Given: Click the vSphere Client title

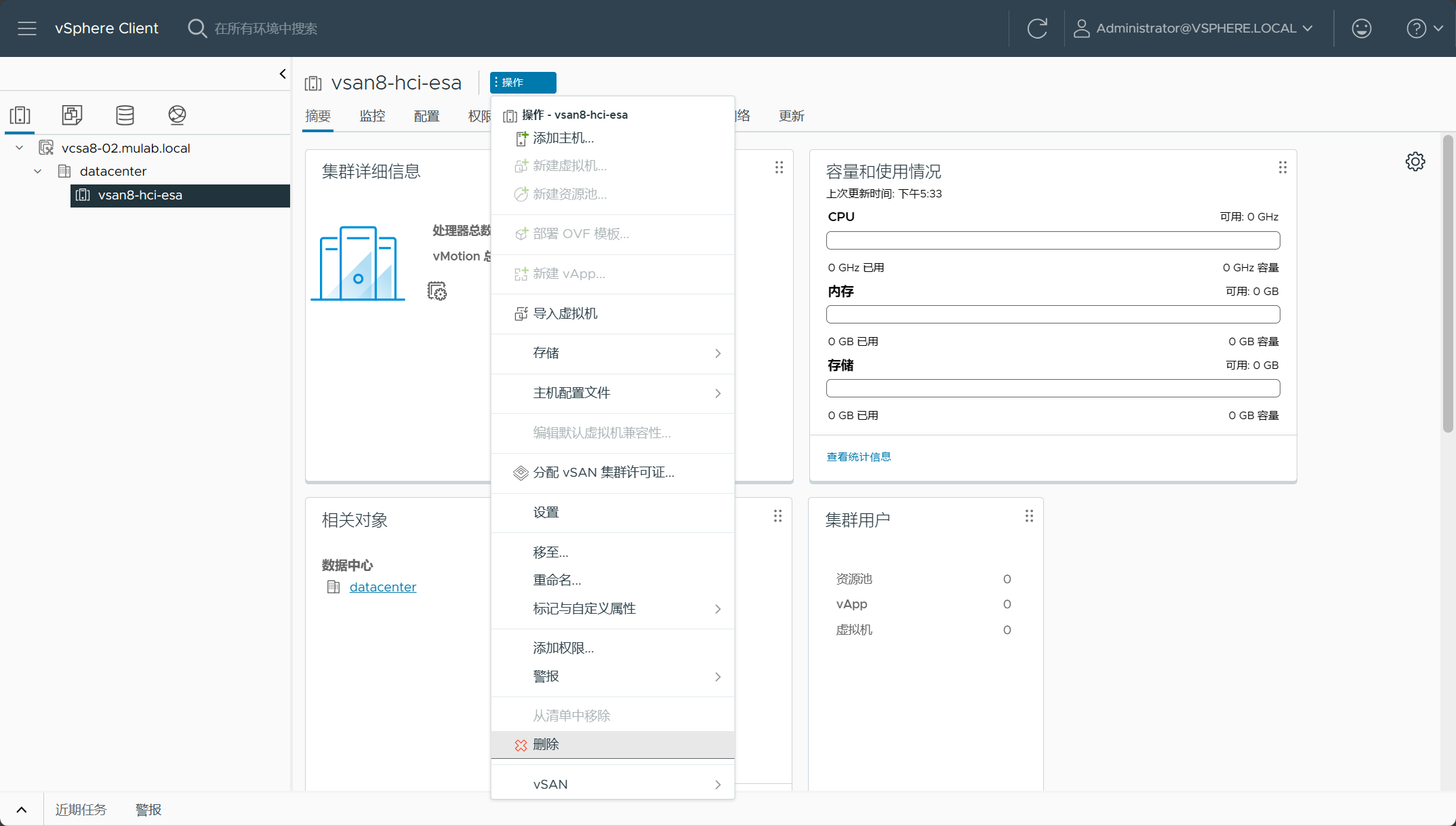Looking at the screenshot, I should pyautogui.click(x=106, y=28).
